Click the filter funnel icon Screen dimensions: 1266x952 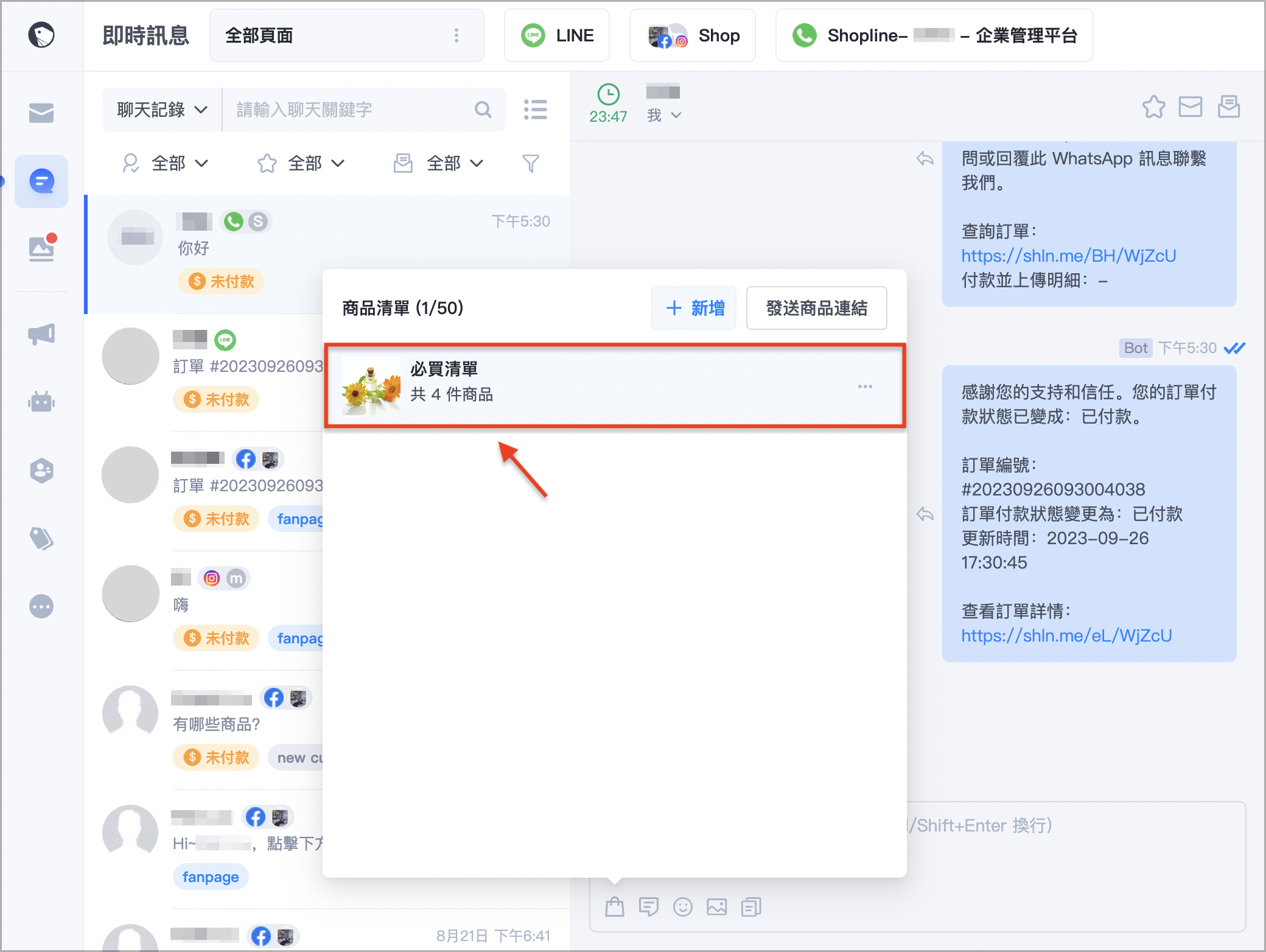[x=531, y=163]
